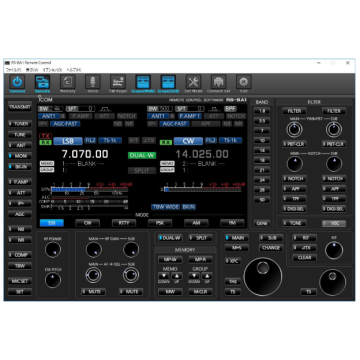Toggle the COMP compressor button
The image size is (360, 360).
[20, 255]
